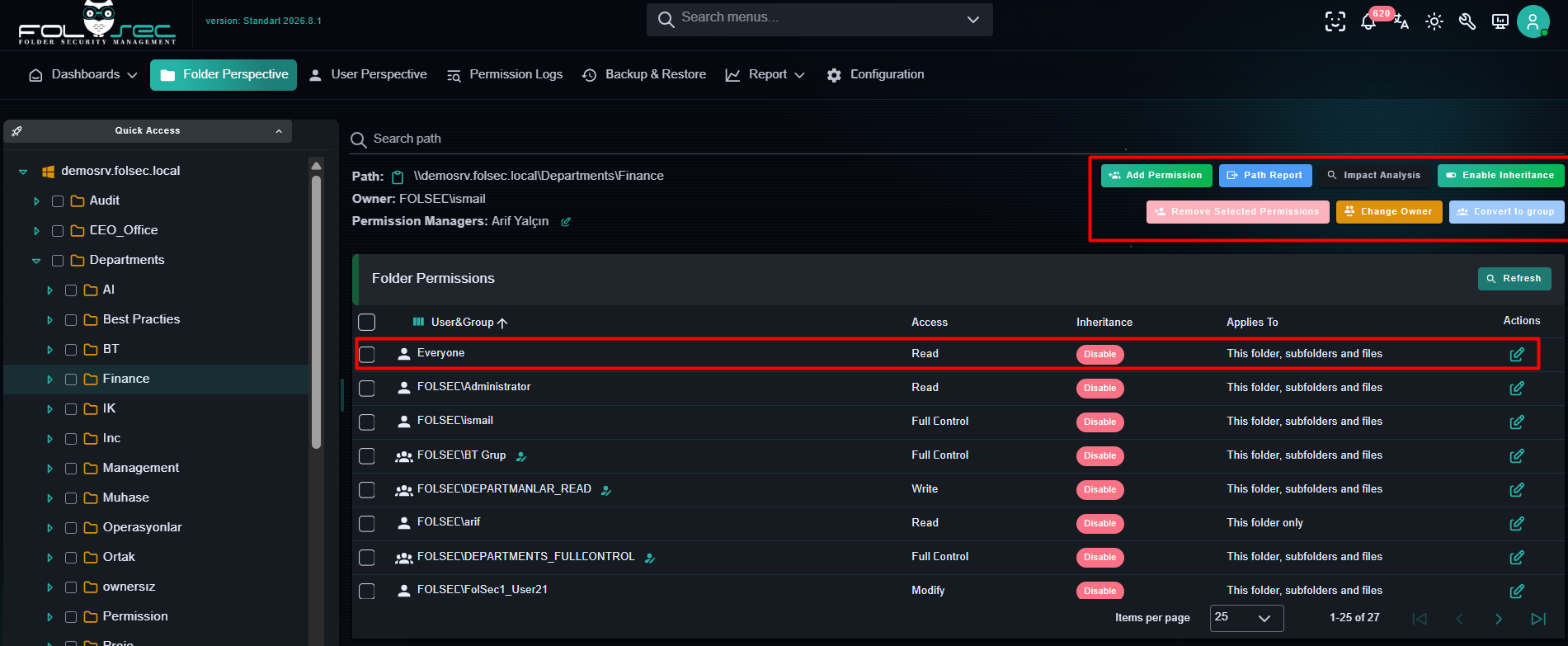The image size is (1568, 646).
Task: Expand the Finance folder node
Action: pos(49,379)
